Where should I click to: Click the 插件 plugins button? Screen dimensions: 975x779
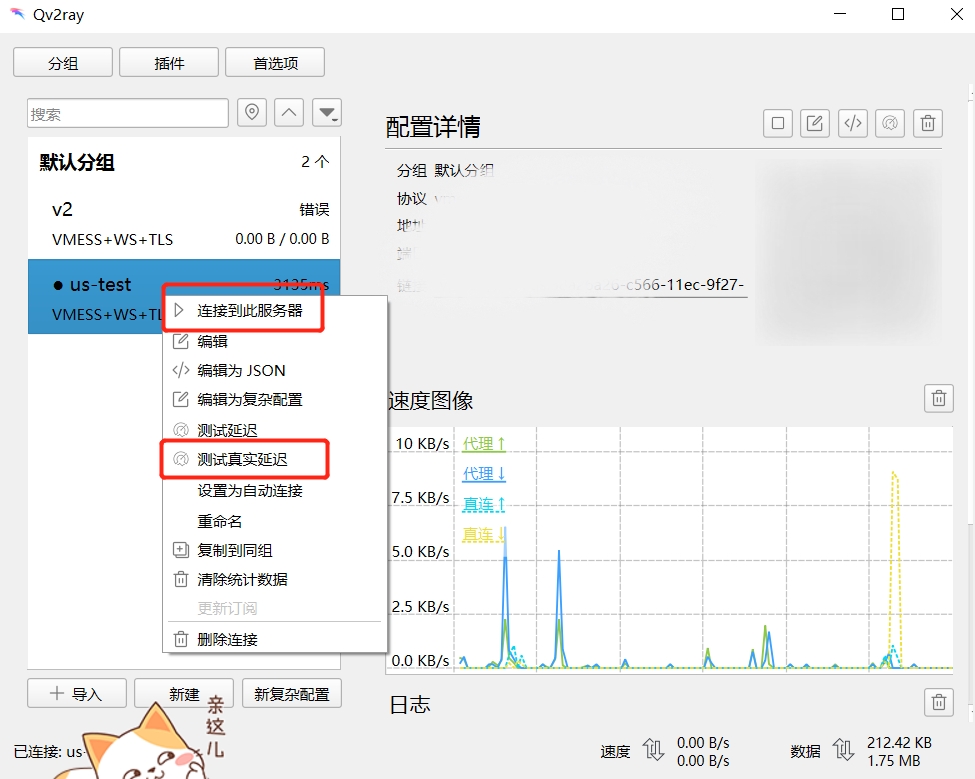click(169, 63)
